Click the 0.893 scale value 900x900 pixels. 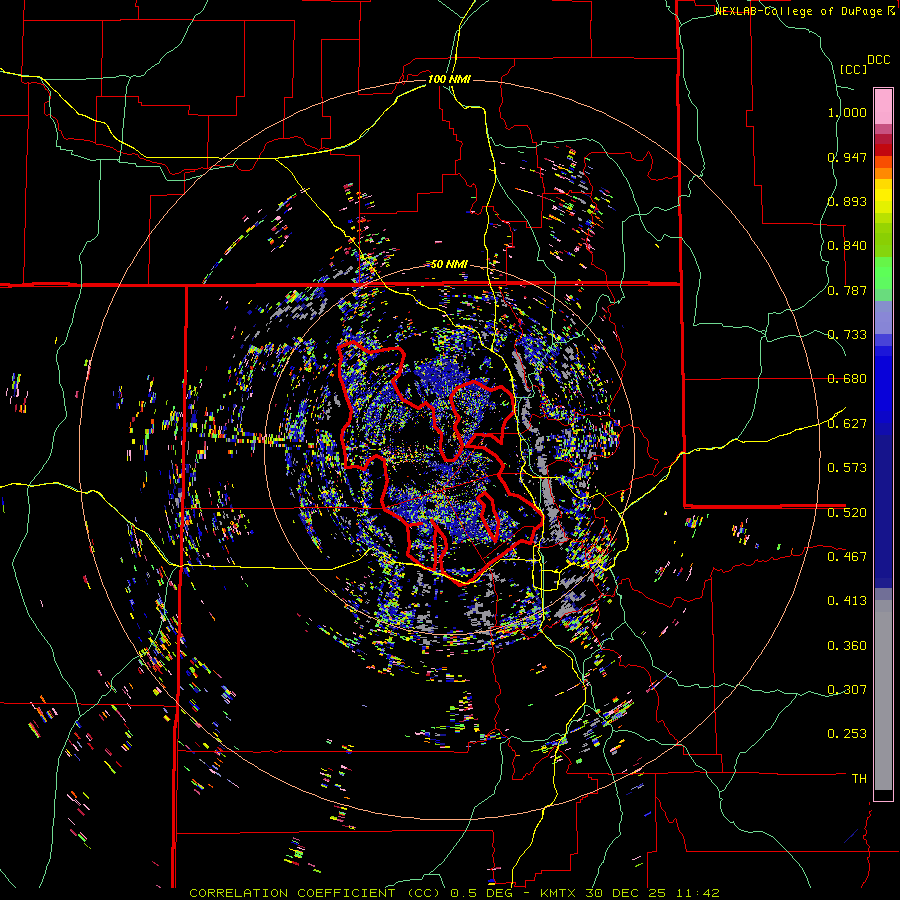coord(847,201)
